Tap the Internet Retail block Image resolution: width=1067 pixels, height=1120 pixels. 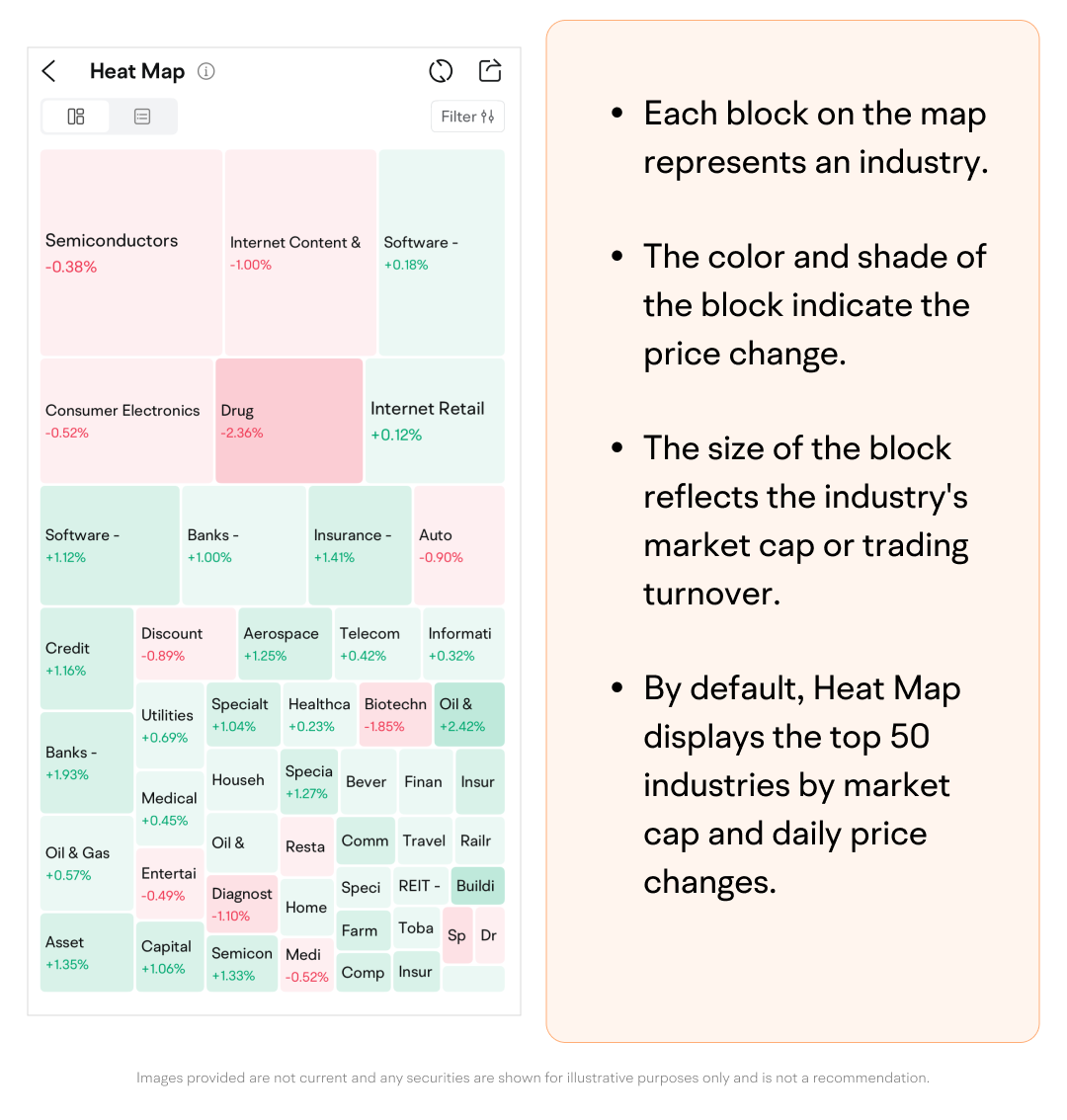coord(435,421)
